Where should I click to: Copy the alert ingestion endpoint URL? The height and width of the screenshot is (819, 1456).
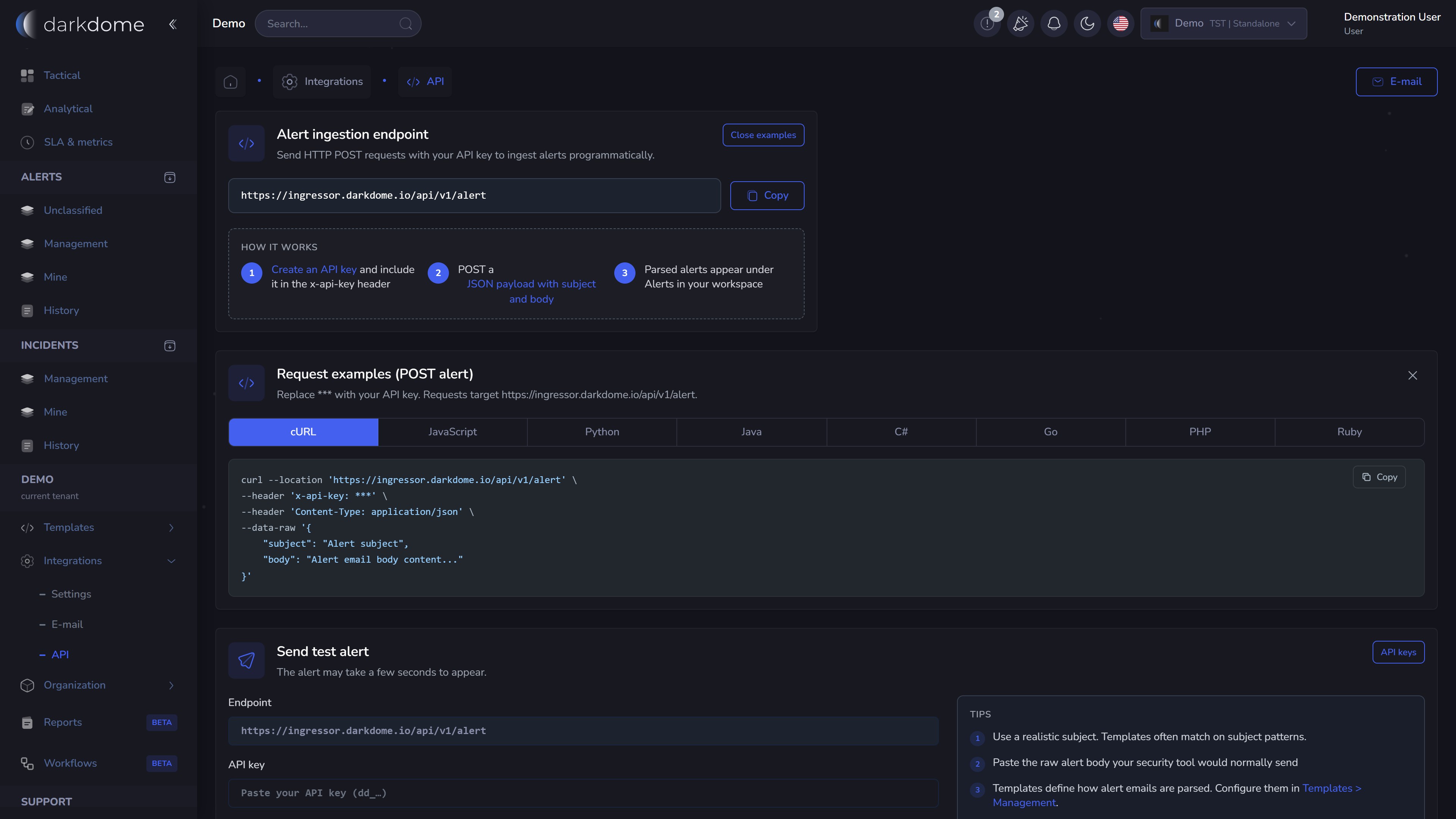(x=767, y=196)
